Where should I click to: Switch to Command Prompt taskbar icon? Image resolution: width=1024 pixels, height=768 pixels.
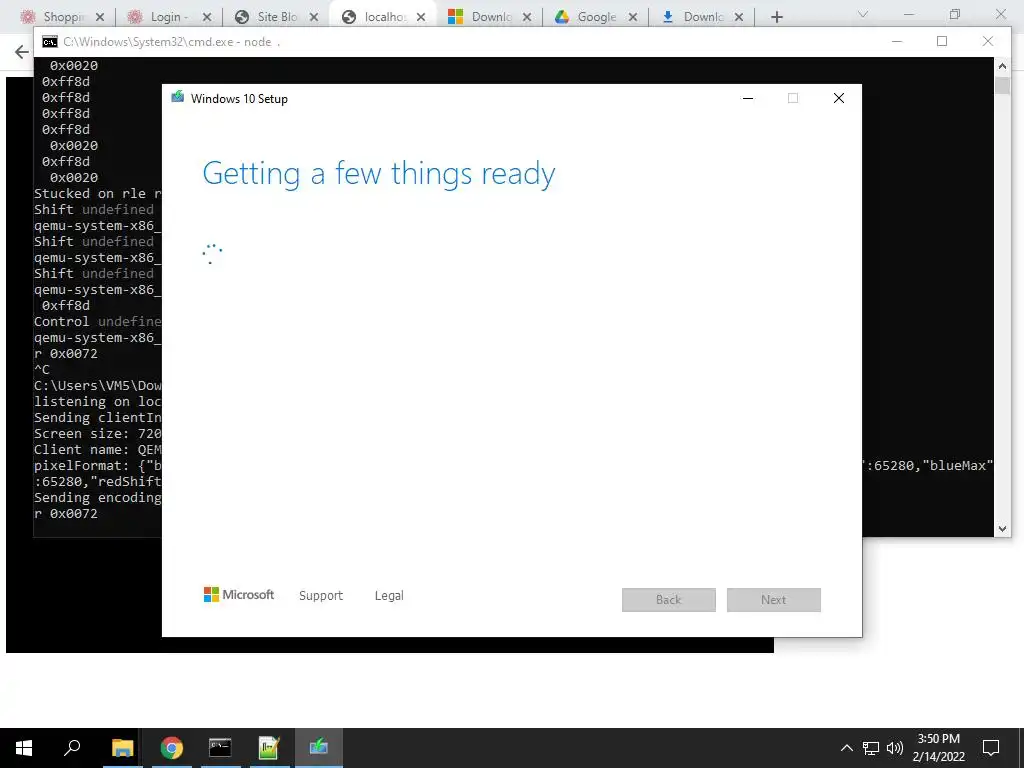220,748
